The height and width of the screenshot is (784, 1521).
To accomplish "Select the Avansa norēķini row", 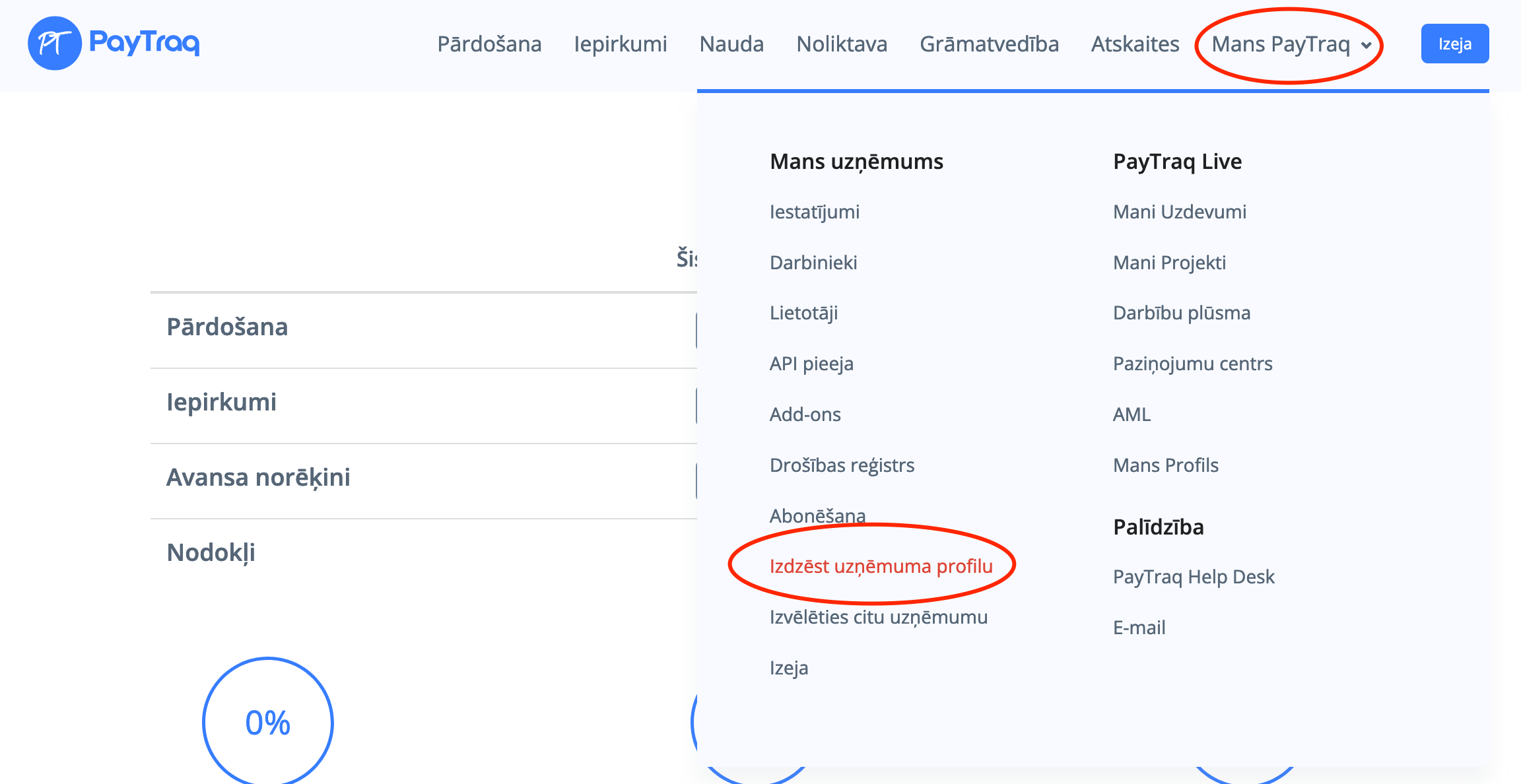I will click(258, 477).
